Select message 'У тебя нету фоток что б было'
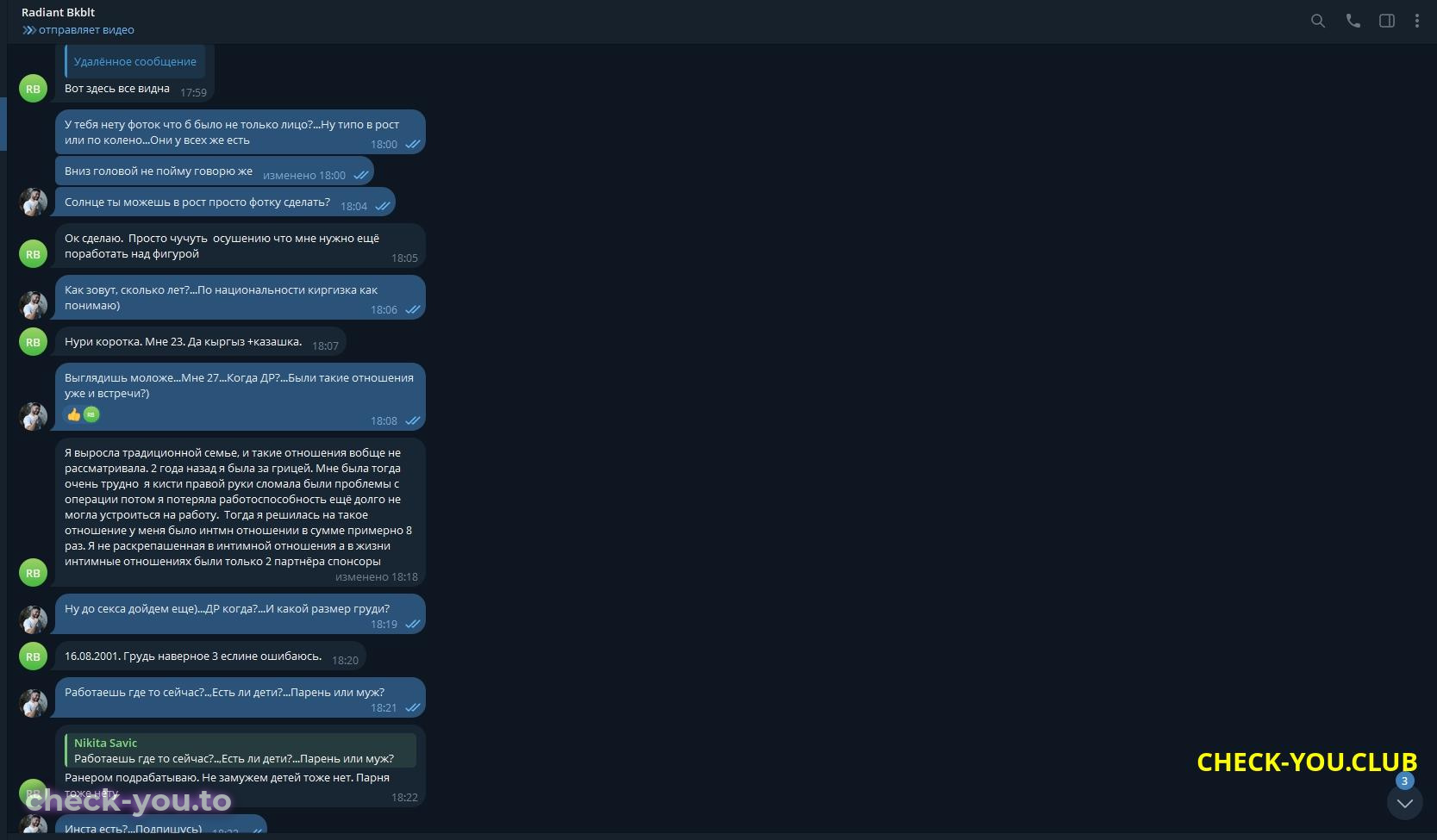Image resolution: width=1437 pixels, height=840 pixels. [x=241, y=132]
